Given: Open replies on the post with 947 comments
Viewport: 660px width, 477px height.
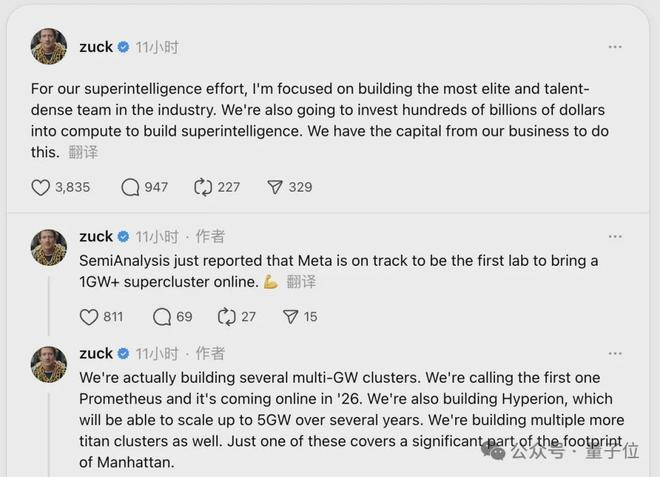Looking at the screenshot, I should click(x=130, y=187).
